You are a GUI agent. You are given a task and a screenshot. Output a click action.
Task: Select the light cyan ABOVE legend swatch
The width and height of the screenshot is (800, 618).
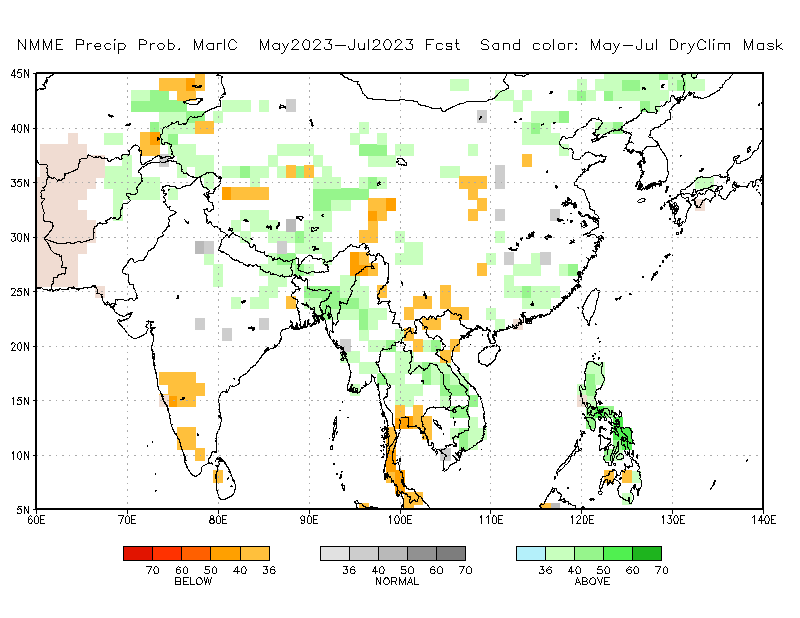tap(531, 553)
